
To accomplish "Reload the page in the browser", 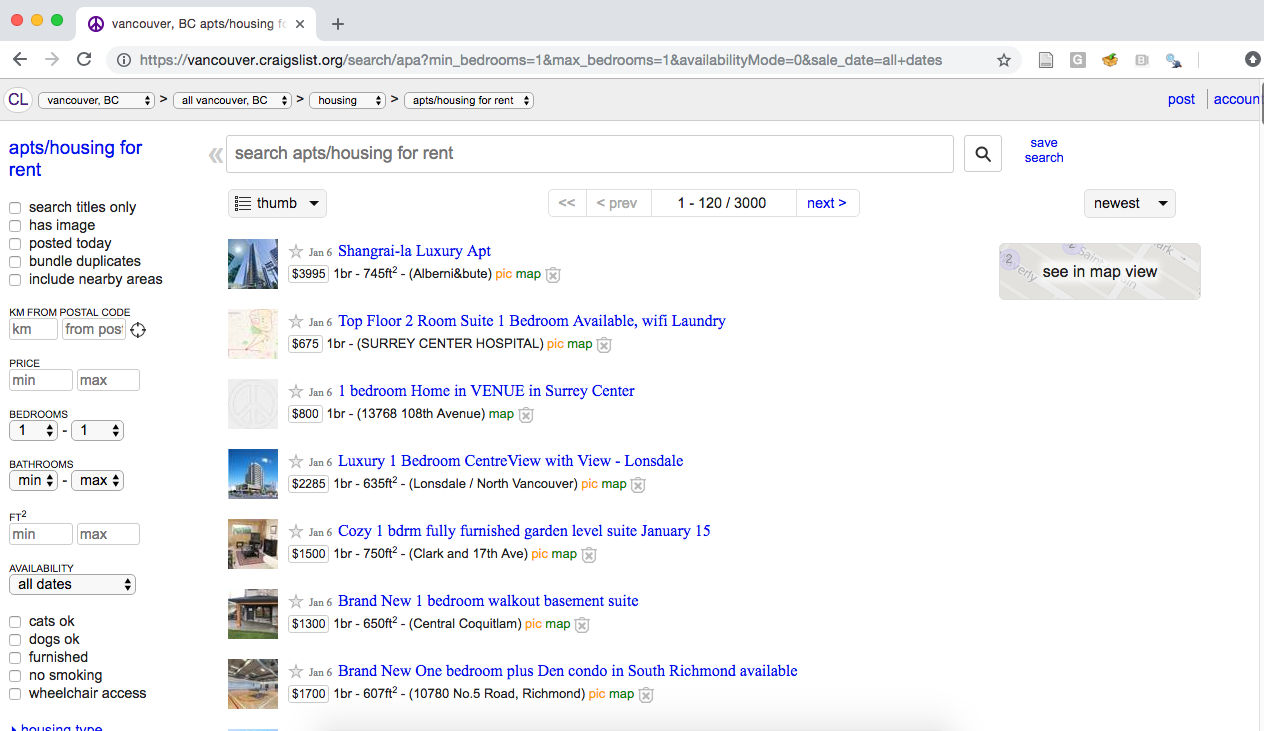I will [x=84, y=60].
